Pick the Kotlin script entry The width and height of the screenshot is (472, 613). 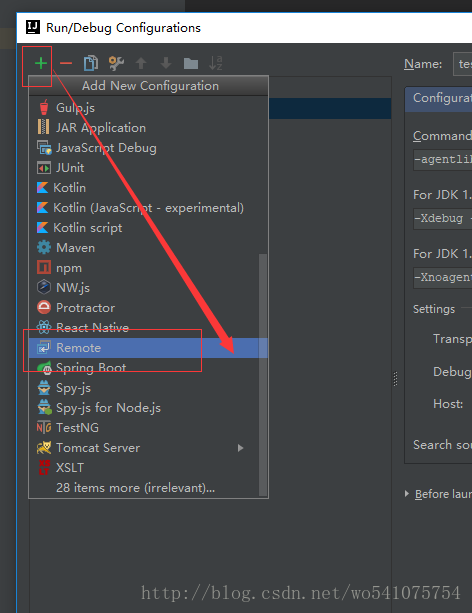tap(144, 228)
